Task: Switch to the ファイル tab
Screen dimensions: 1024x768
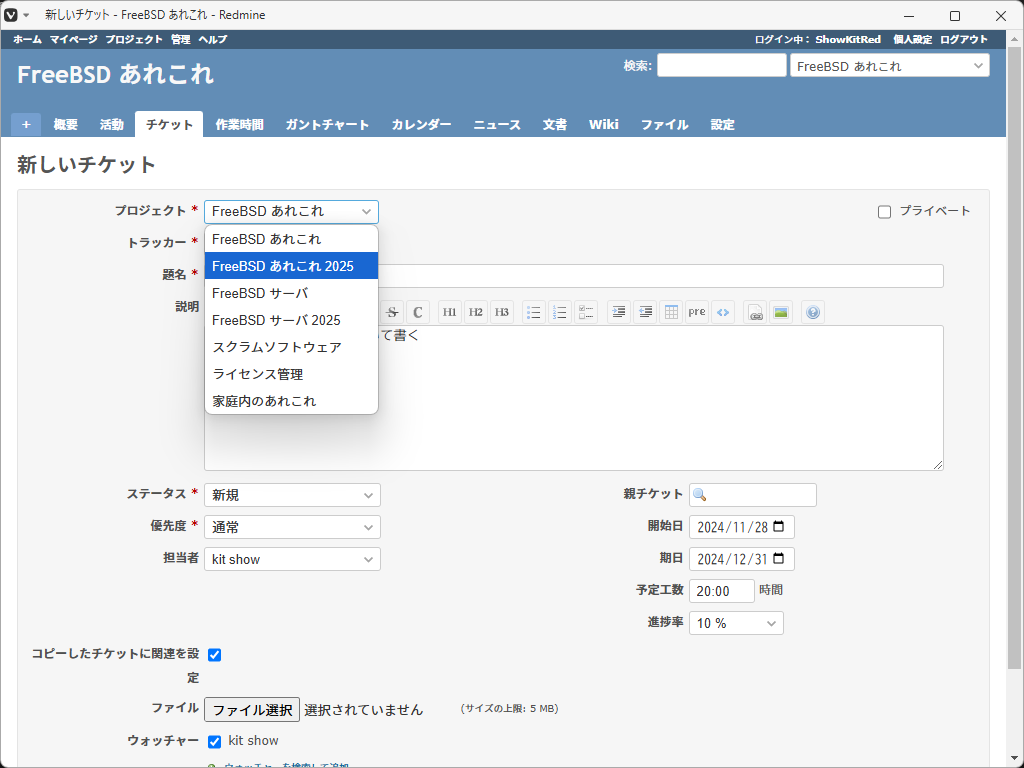Action: click(x=664, y=124)
